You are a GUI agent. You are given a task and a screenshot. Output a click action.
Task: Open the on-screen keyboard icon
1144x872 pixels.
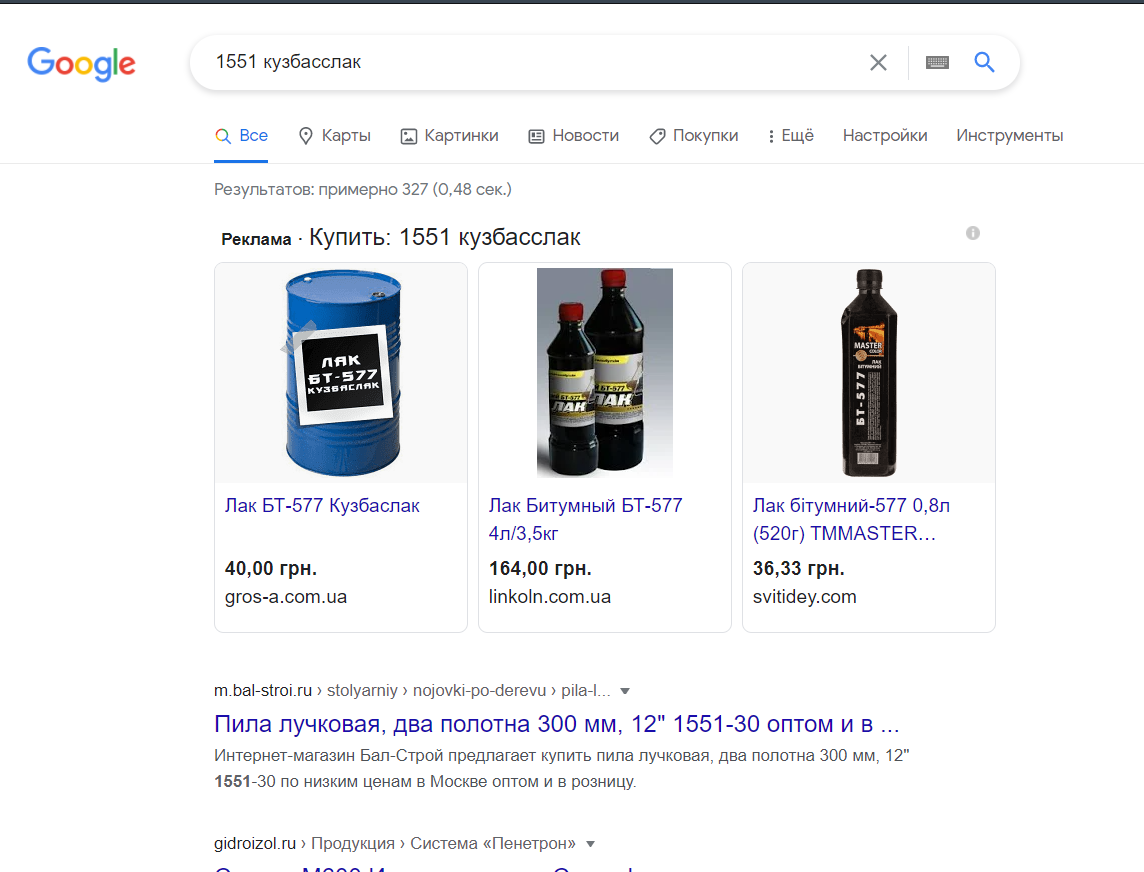tap(938, 63)
